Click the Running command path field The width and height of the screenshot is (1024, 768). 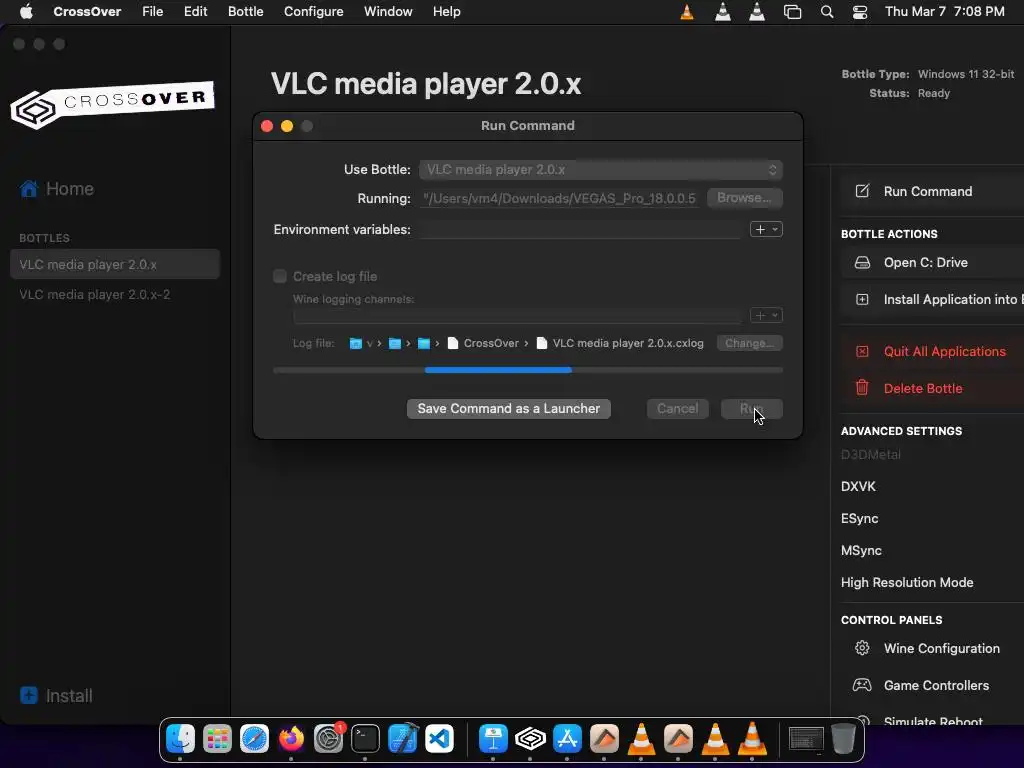[x=559, y=199]
